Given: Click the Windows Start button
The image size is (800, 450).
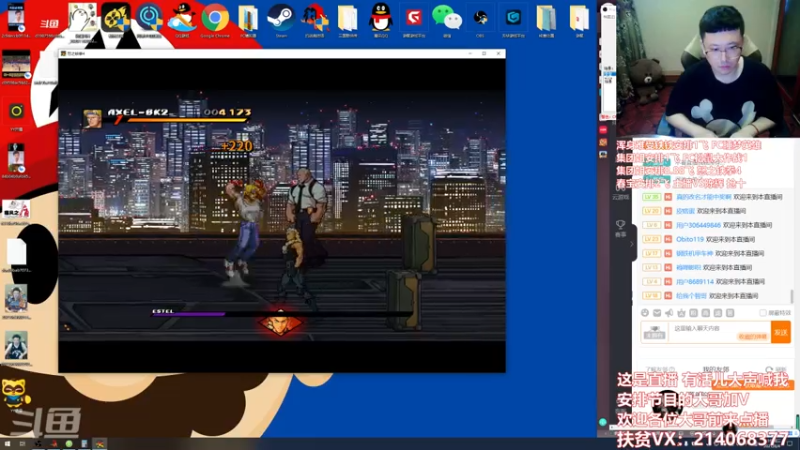Looking at the screenshot, I should 8,444.
